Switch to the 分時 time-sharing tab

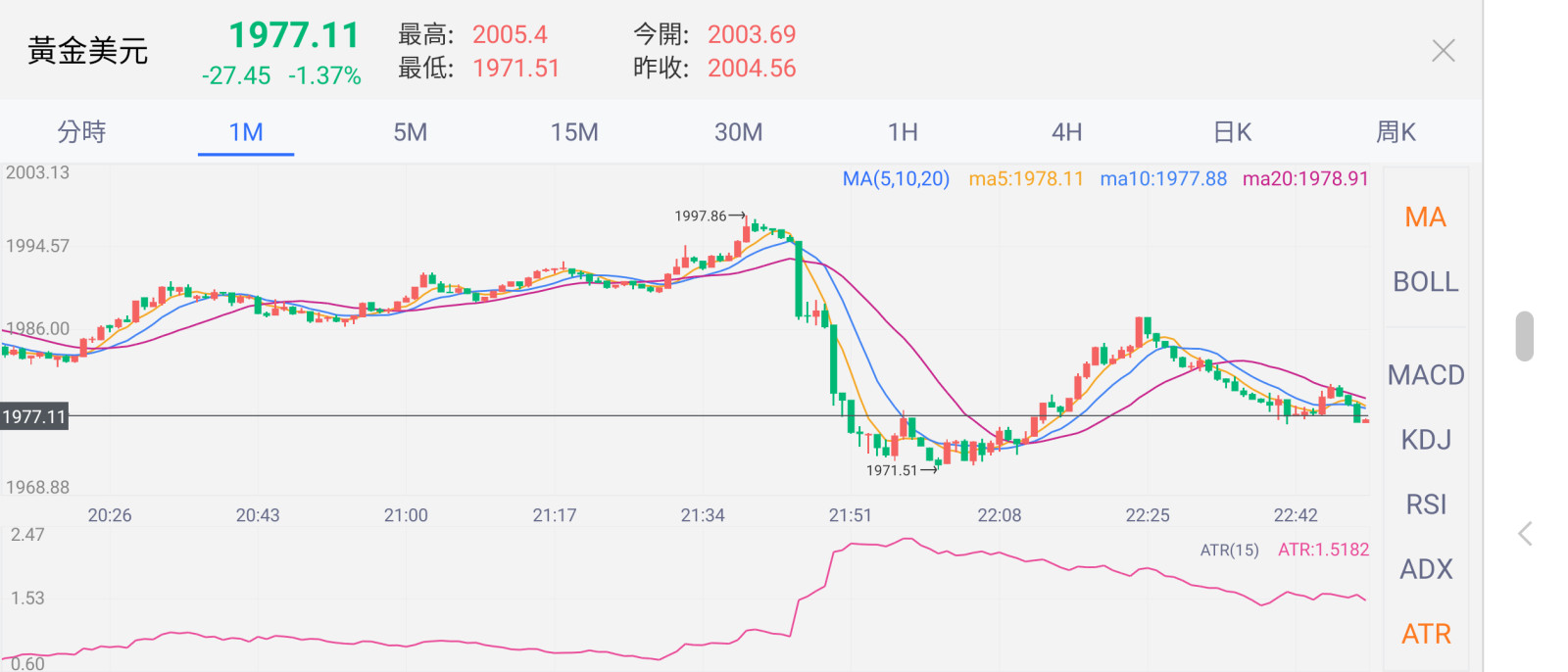point(81,132)
